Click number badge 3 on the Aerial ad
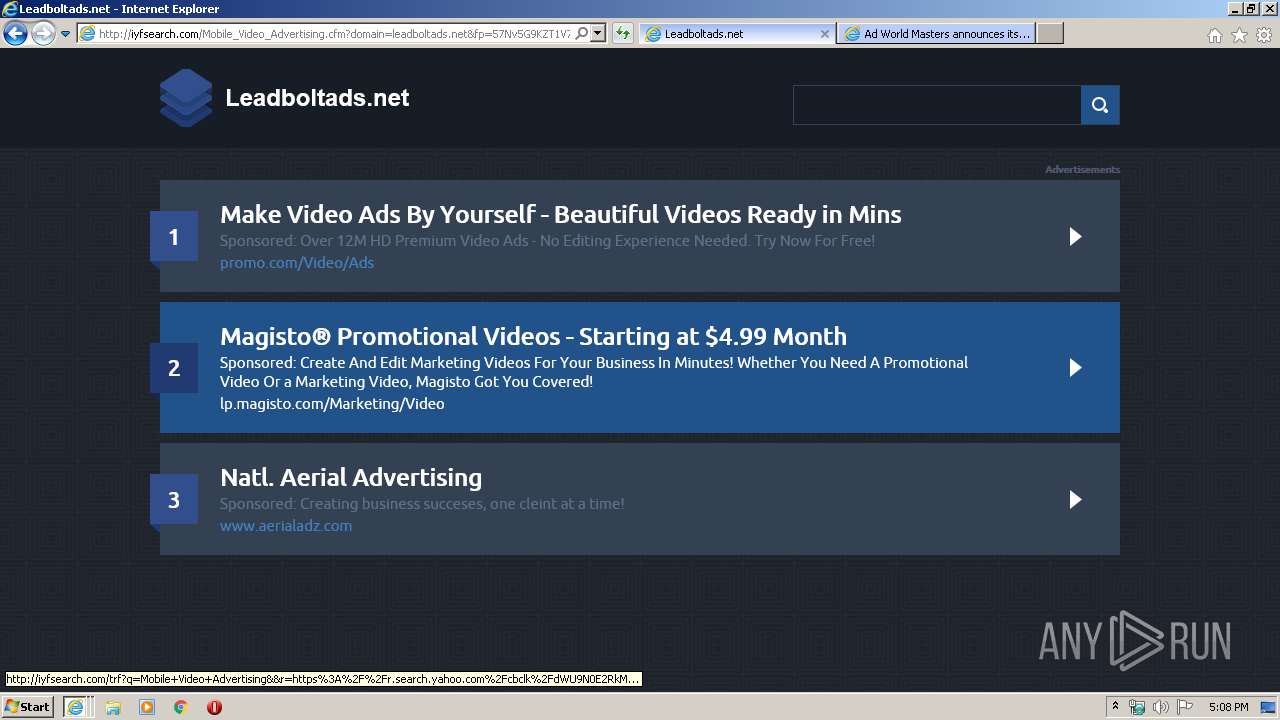The width and height of the screenshot is (1280, 720). point(174,500)
